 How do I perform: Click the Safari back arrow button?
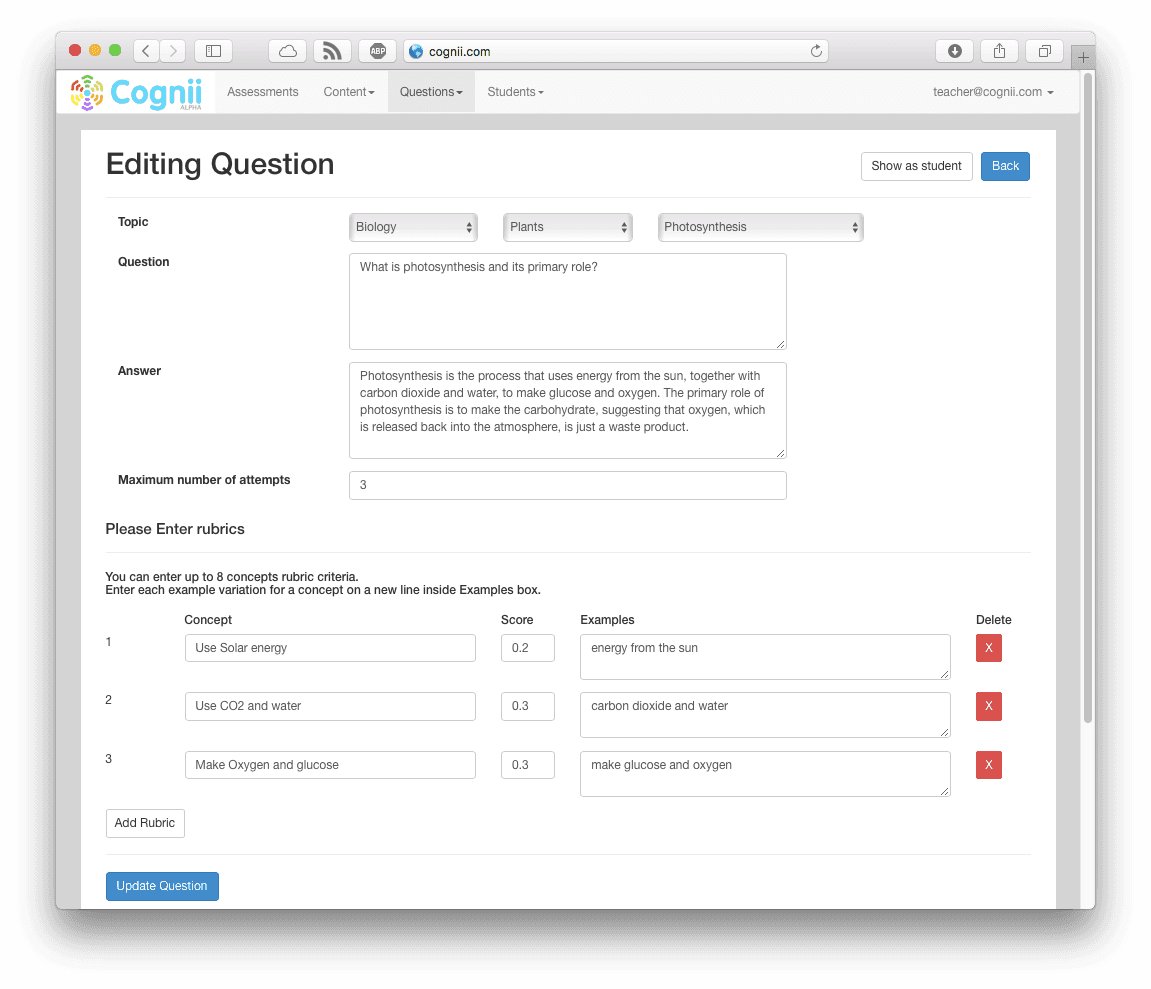click(x=146, y=51)
